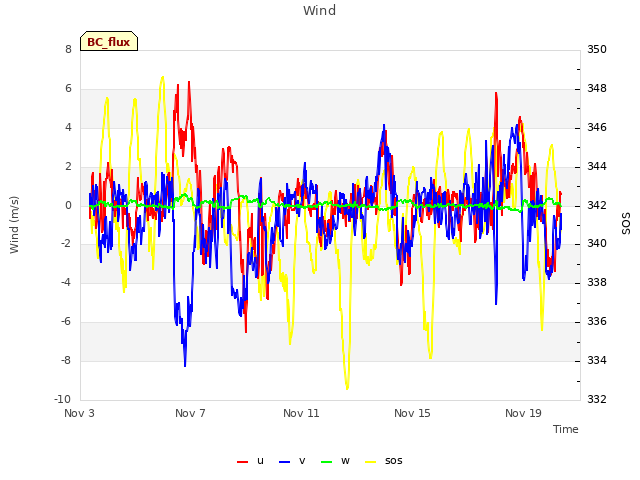Click the Nov 15 tick label
The height and width of the screenshot is (480, 640).
pos(412,413)
